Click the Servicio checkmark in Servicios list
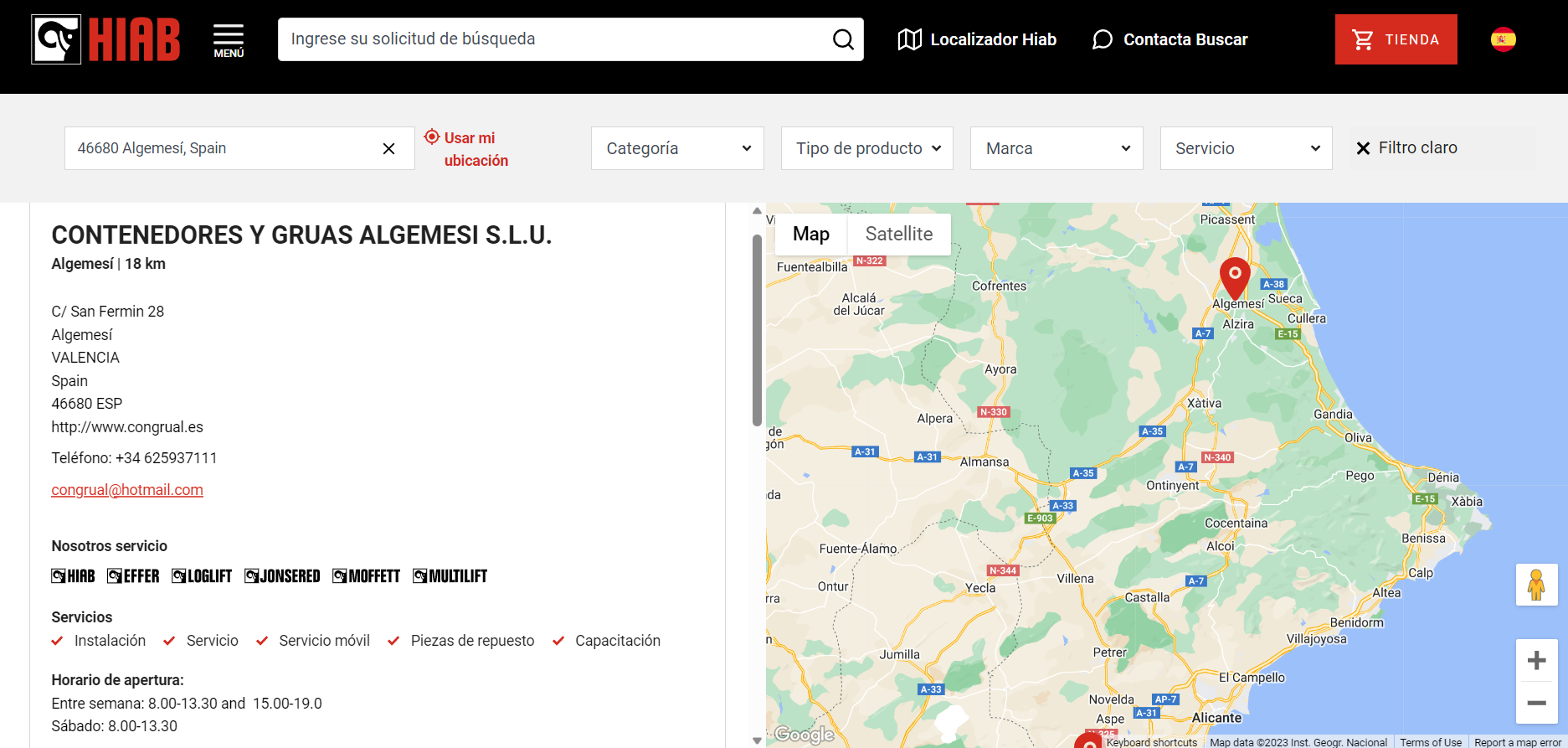Viewport: 1568px width, 748px height. pos(169,641)
